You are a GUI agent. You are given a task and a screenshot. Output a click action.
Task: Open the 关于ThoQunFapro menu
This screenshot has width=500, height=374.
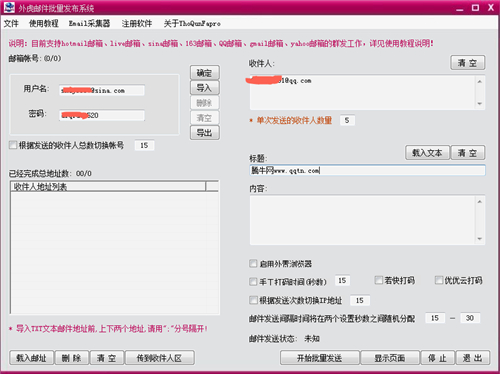click(192, 23)
